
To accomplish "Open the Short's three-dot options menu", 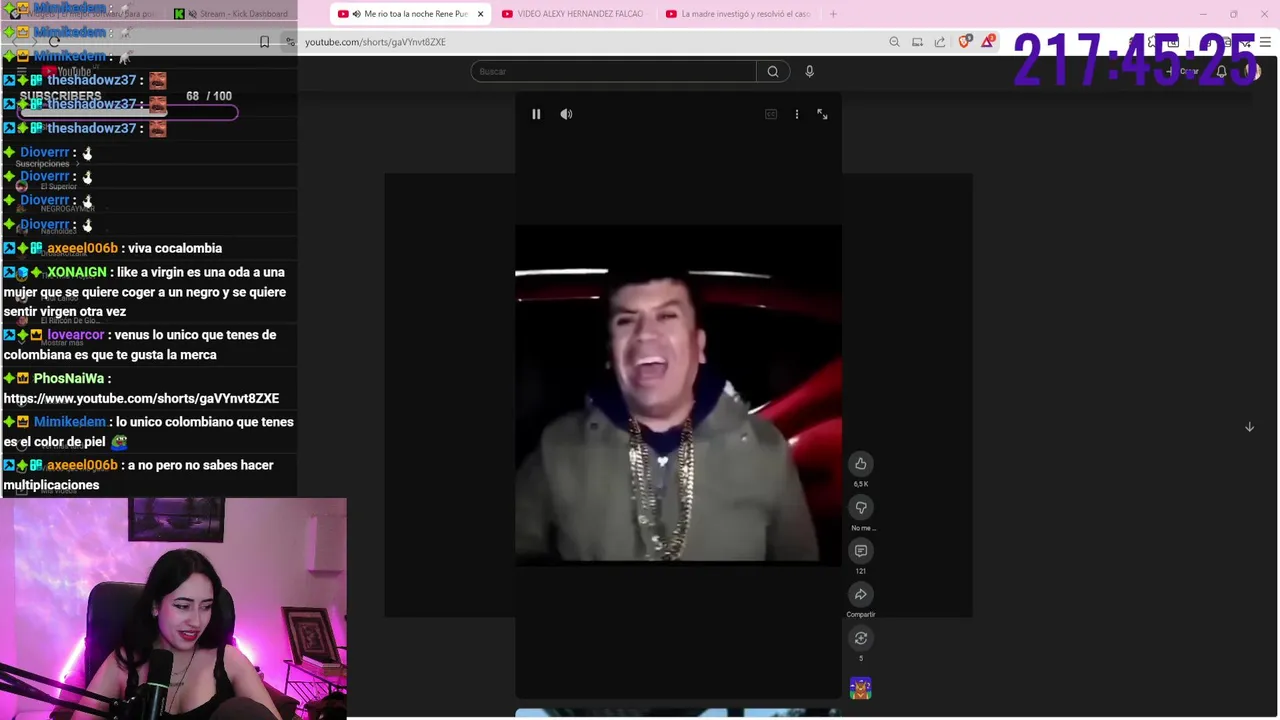I will pos(797,114).
